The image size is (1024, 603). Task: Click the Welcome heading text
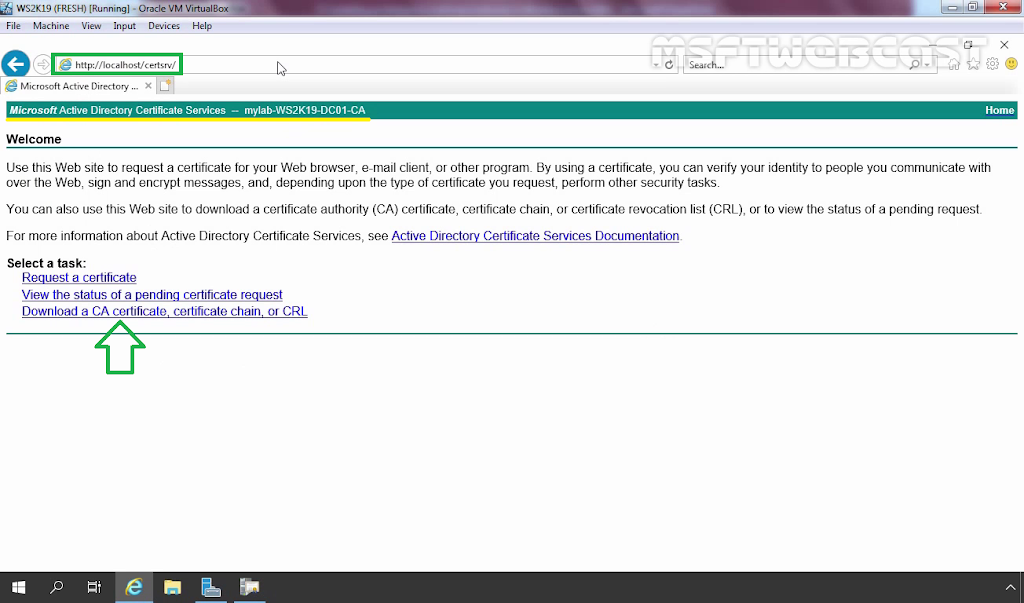click(x=34, y=139)
